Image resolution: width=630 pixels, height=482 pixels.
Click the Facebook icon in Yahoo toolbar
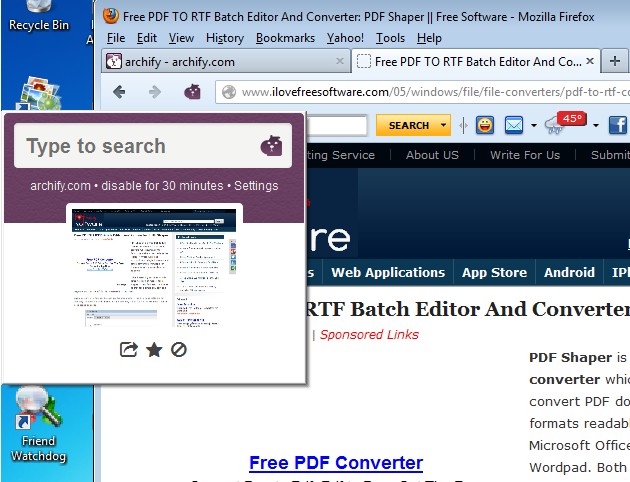point(618,125)
